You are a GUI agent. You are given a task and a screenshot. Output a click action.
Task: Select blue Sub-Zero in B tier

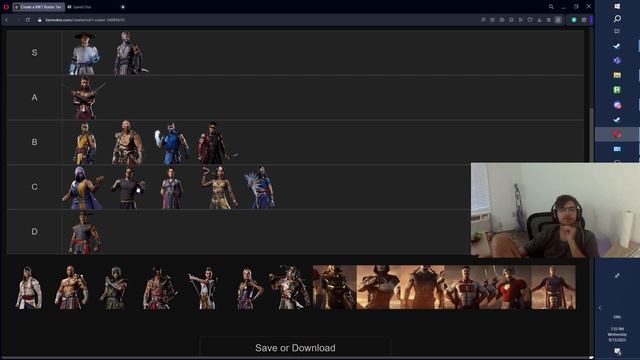pos(172,143)
